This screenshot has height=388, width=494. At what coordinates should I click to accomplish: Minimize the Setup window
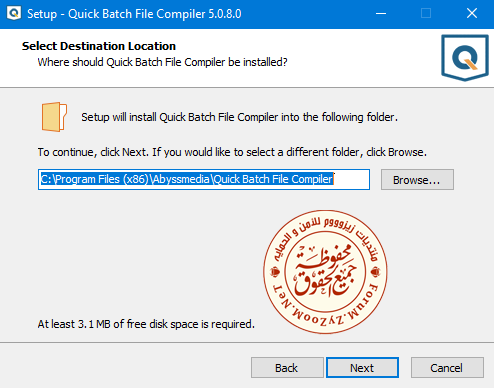(381, 14)
